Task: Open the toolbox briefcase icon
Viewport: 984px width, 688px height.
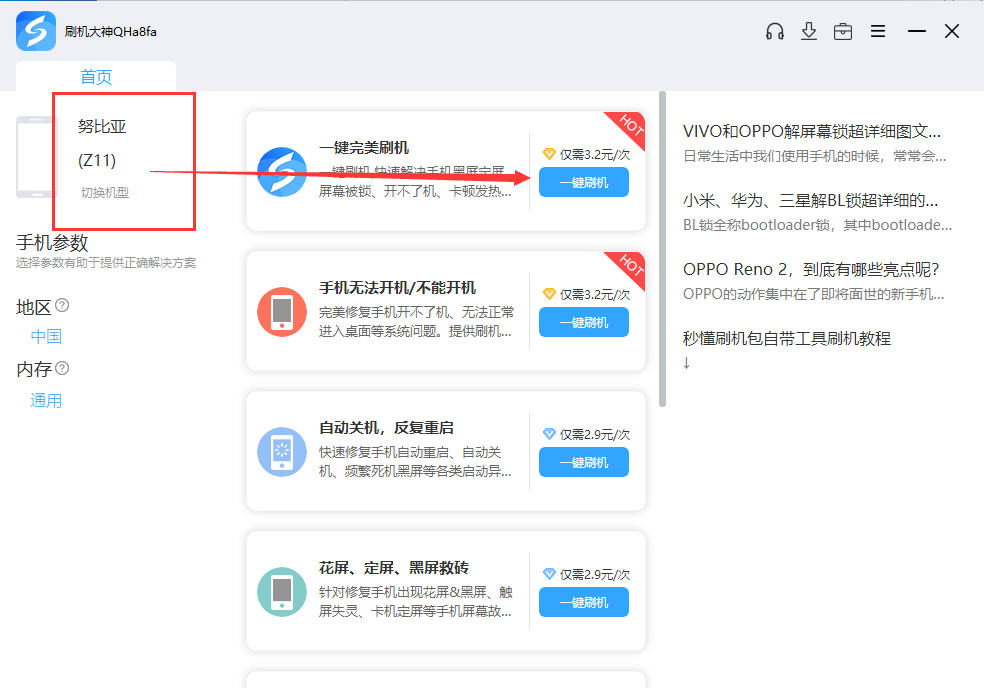Action: point(843,31)
